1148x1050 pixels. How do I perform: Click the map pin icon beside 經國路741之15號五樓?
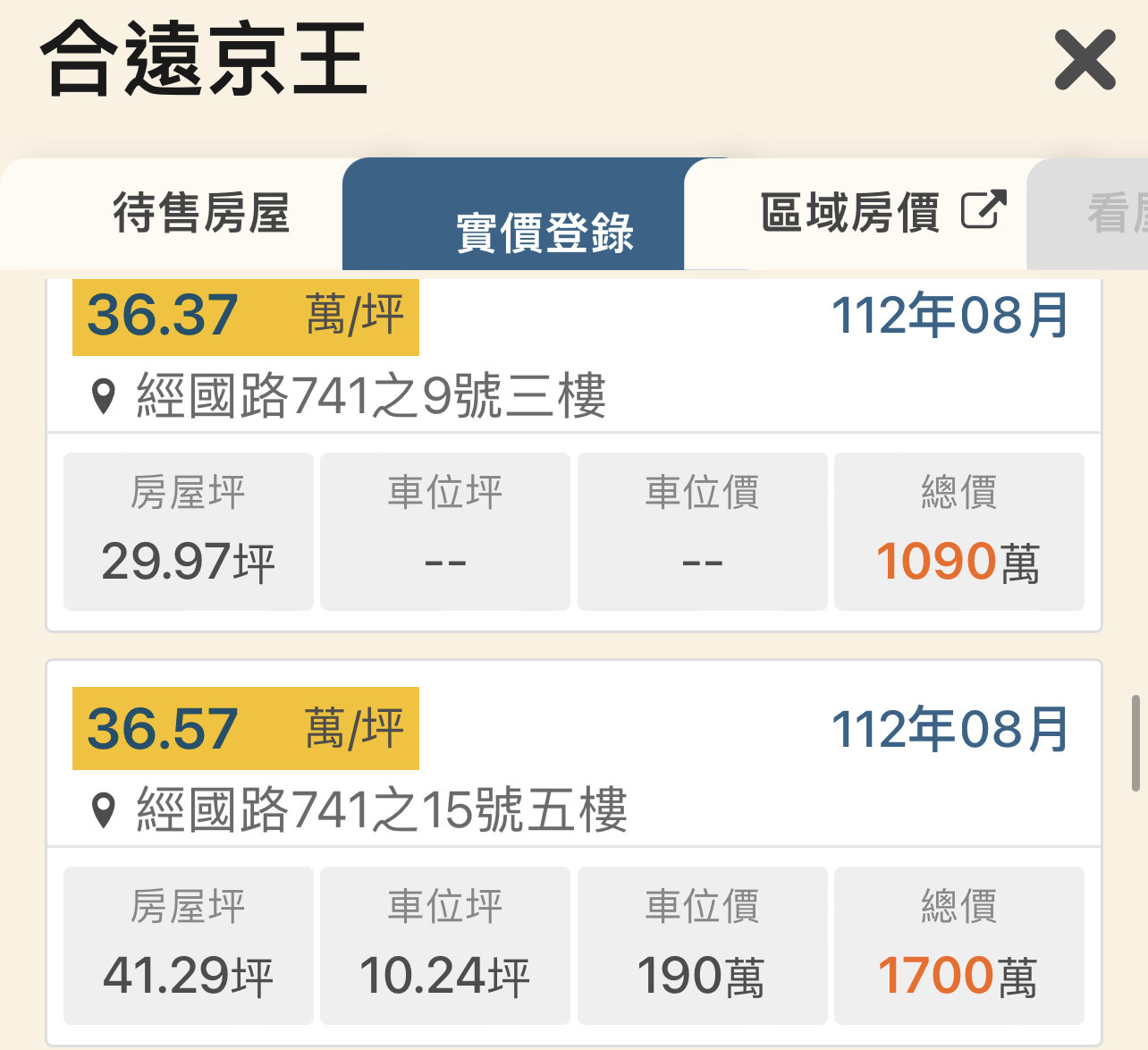(104, 810)
